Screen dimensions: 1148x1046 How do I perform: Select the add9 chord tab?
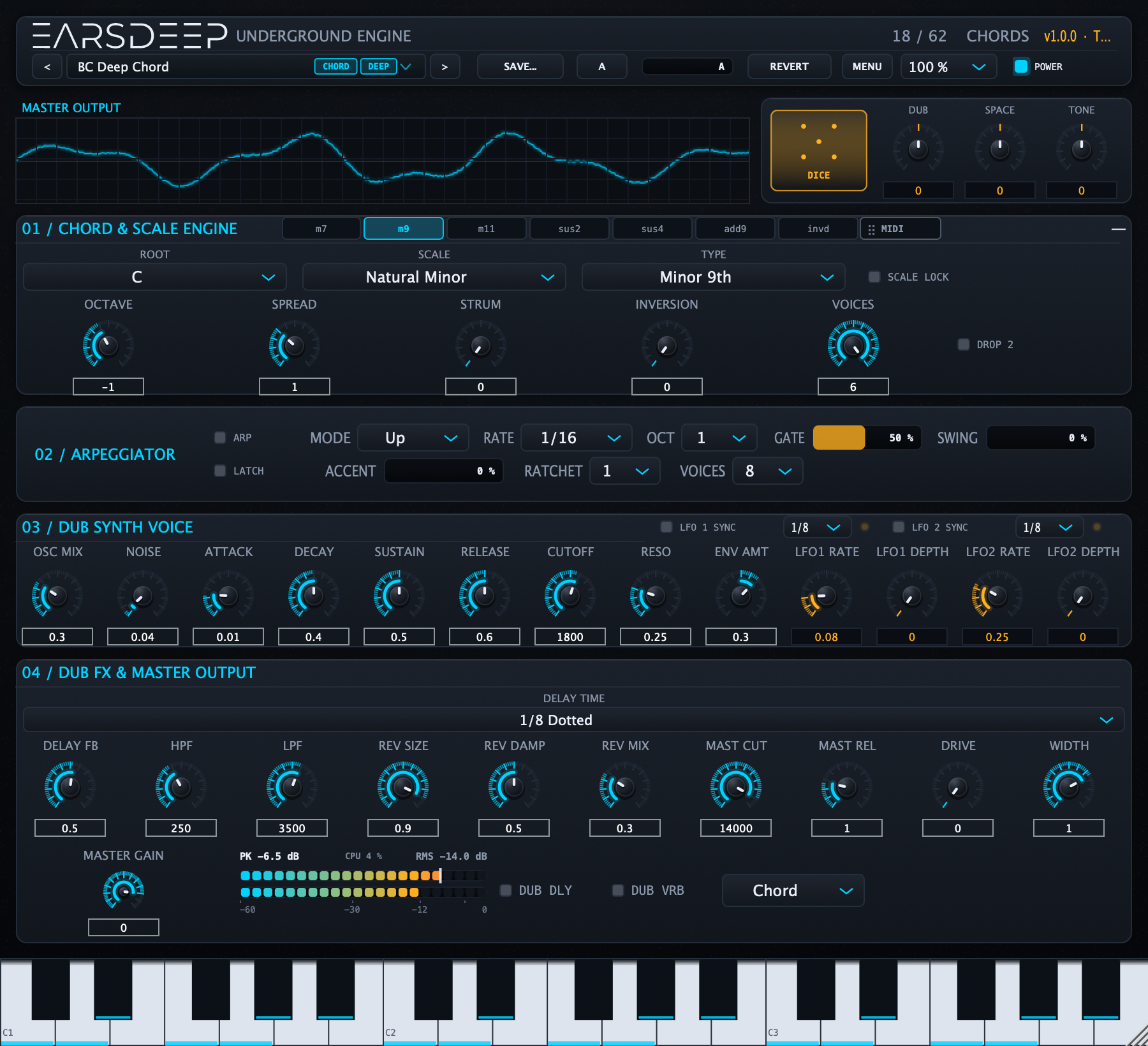(x=735, y=229)
